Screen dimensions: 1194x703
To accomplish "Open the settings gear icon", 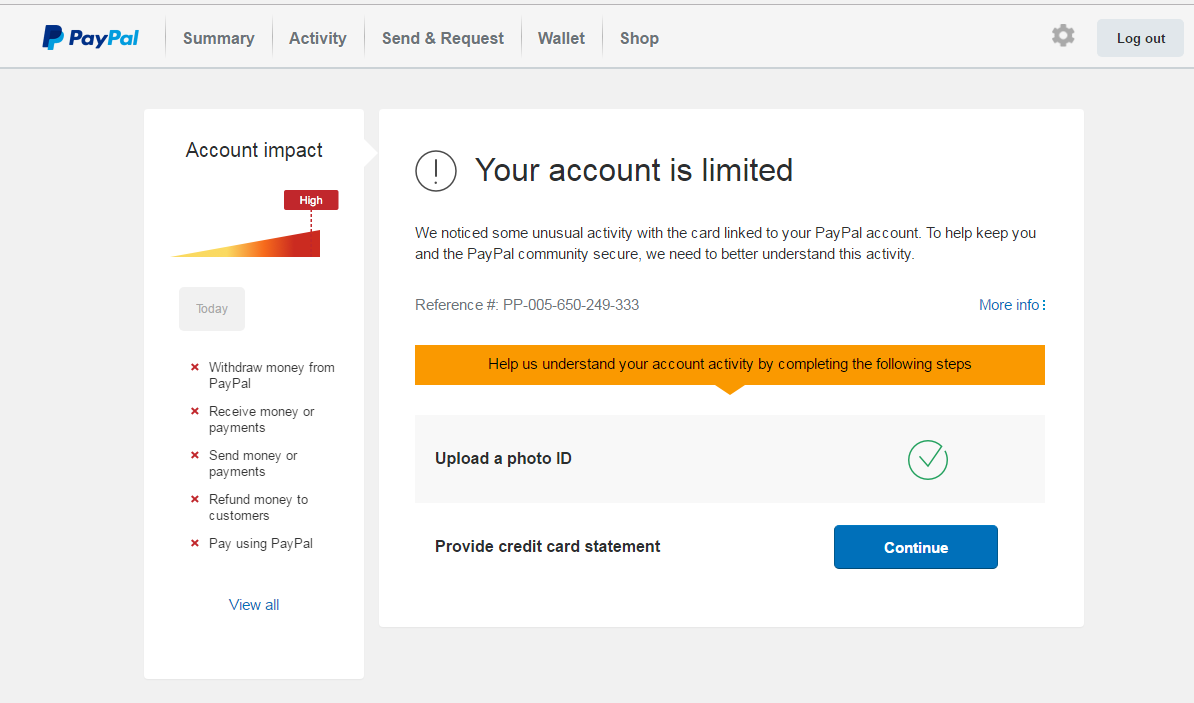I will [1063, 36].
